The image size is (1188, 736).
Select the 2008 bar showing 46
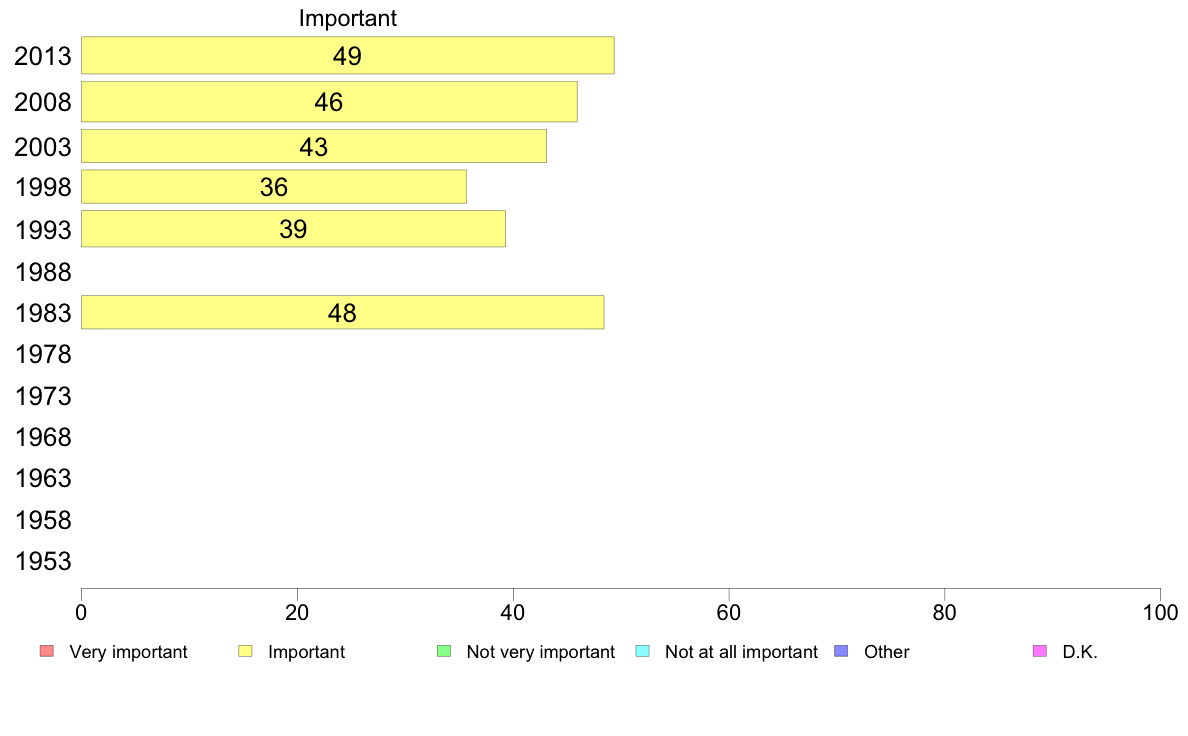(x=329, y=102)
